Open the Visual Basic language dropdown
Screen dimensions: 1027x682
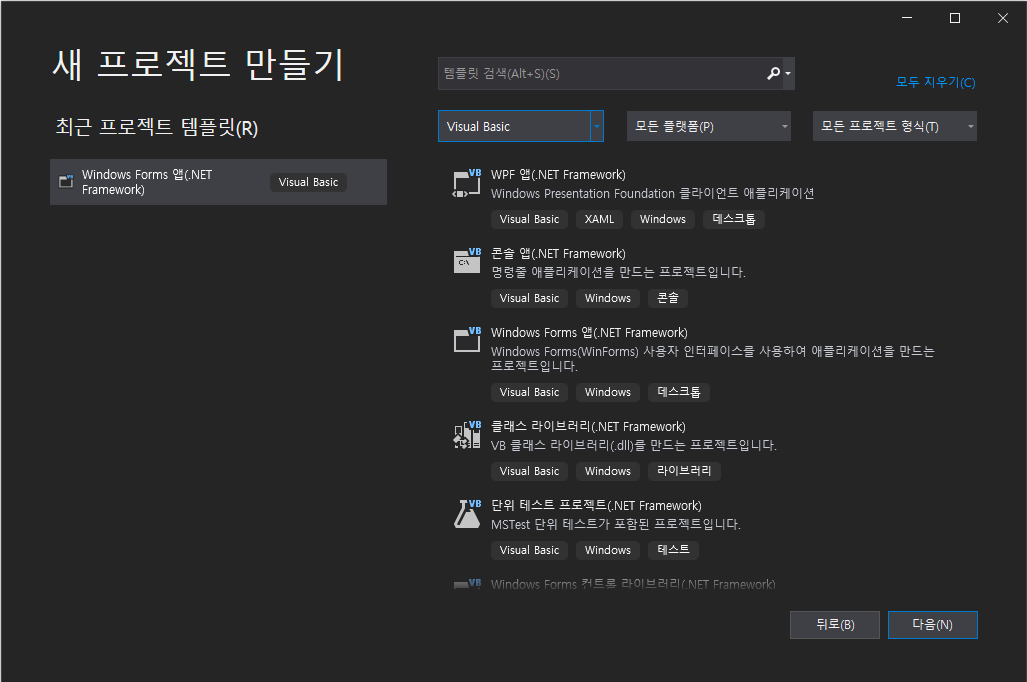(x=521, y=126)
